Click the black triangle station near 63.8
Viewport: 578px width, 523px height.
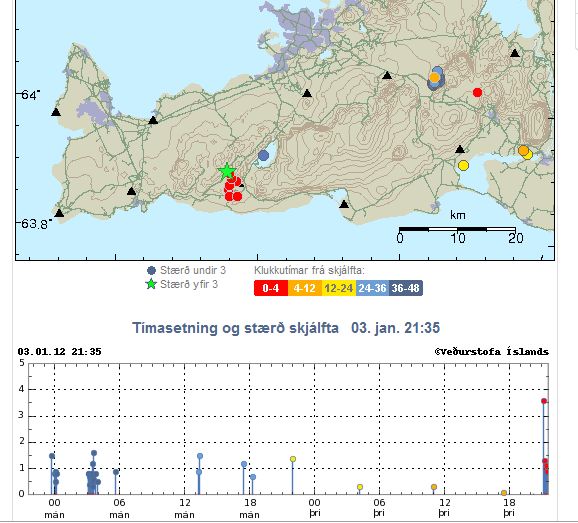(59, 213)
